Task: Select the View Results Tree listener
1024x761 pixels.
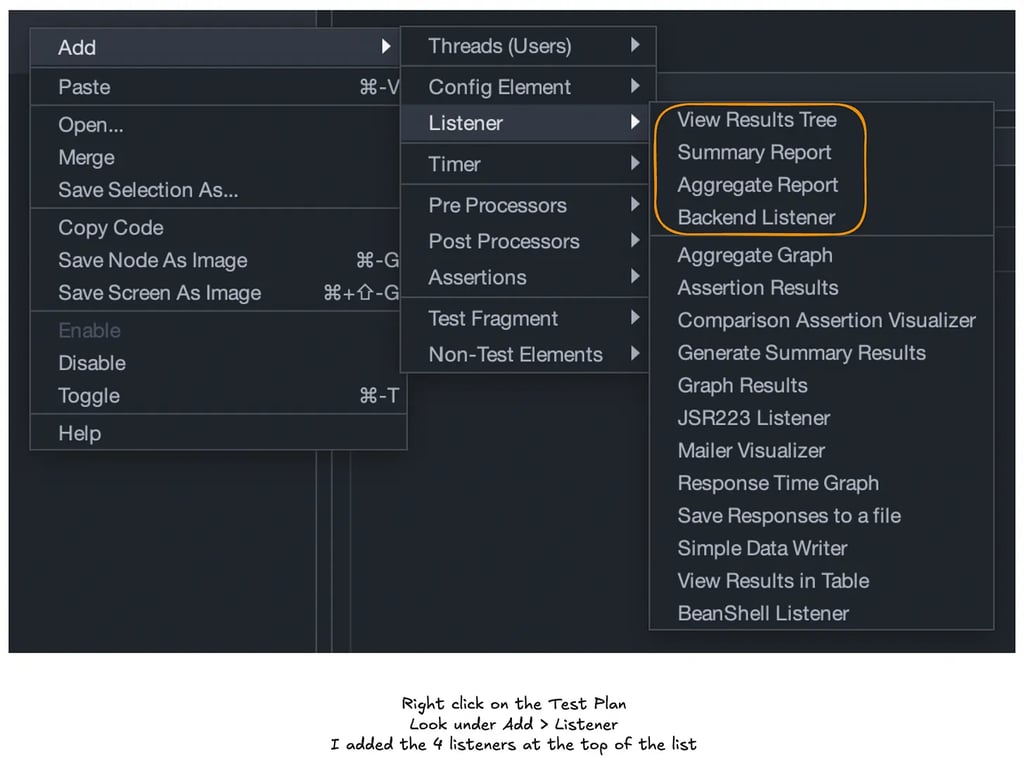Action: [757, 120]
